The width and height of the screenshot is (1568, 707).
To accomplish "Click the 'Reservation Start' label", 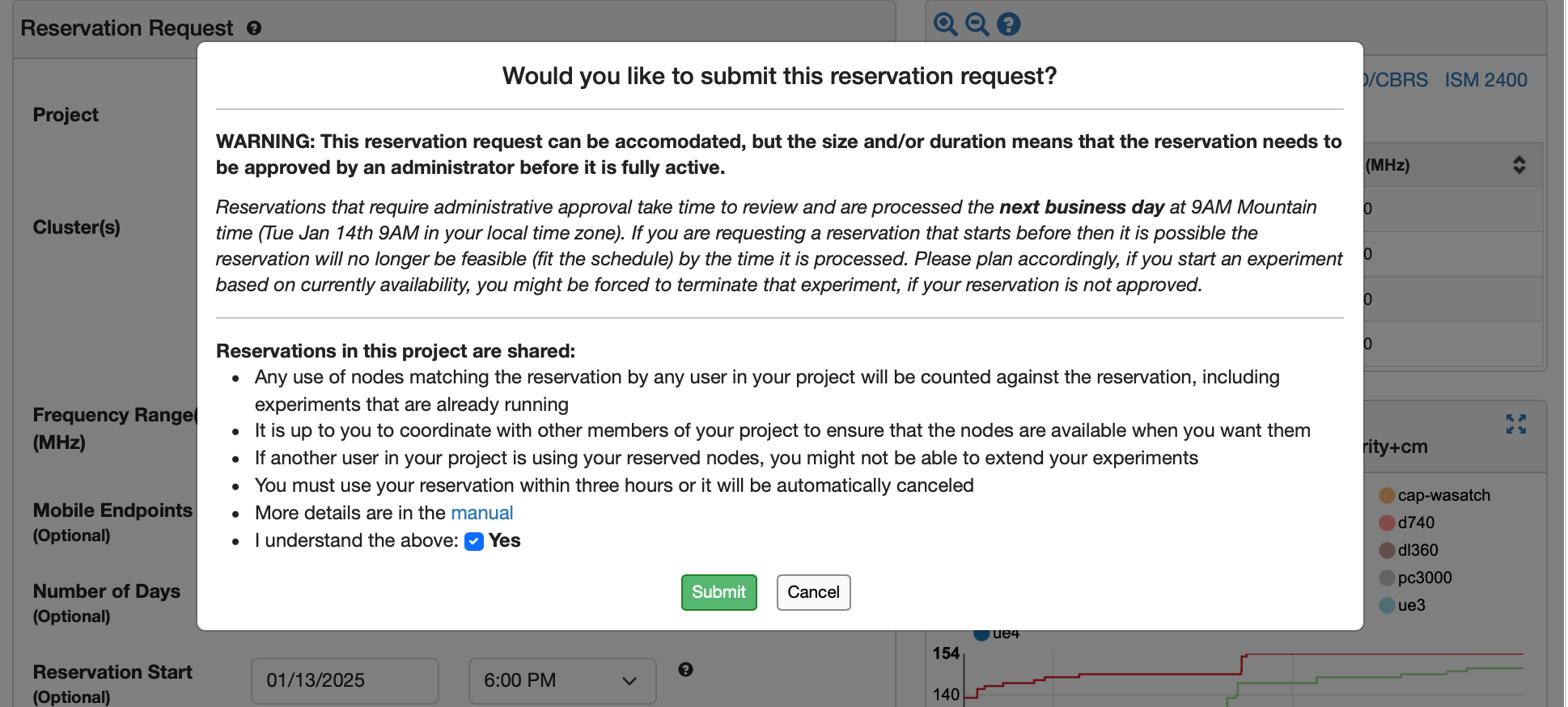I will (112, 672).
